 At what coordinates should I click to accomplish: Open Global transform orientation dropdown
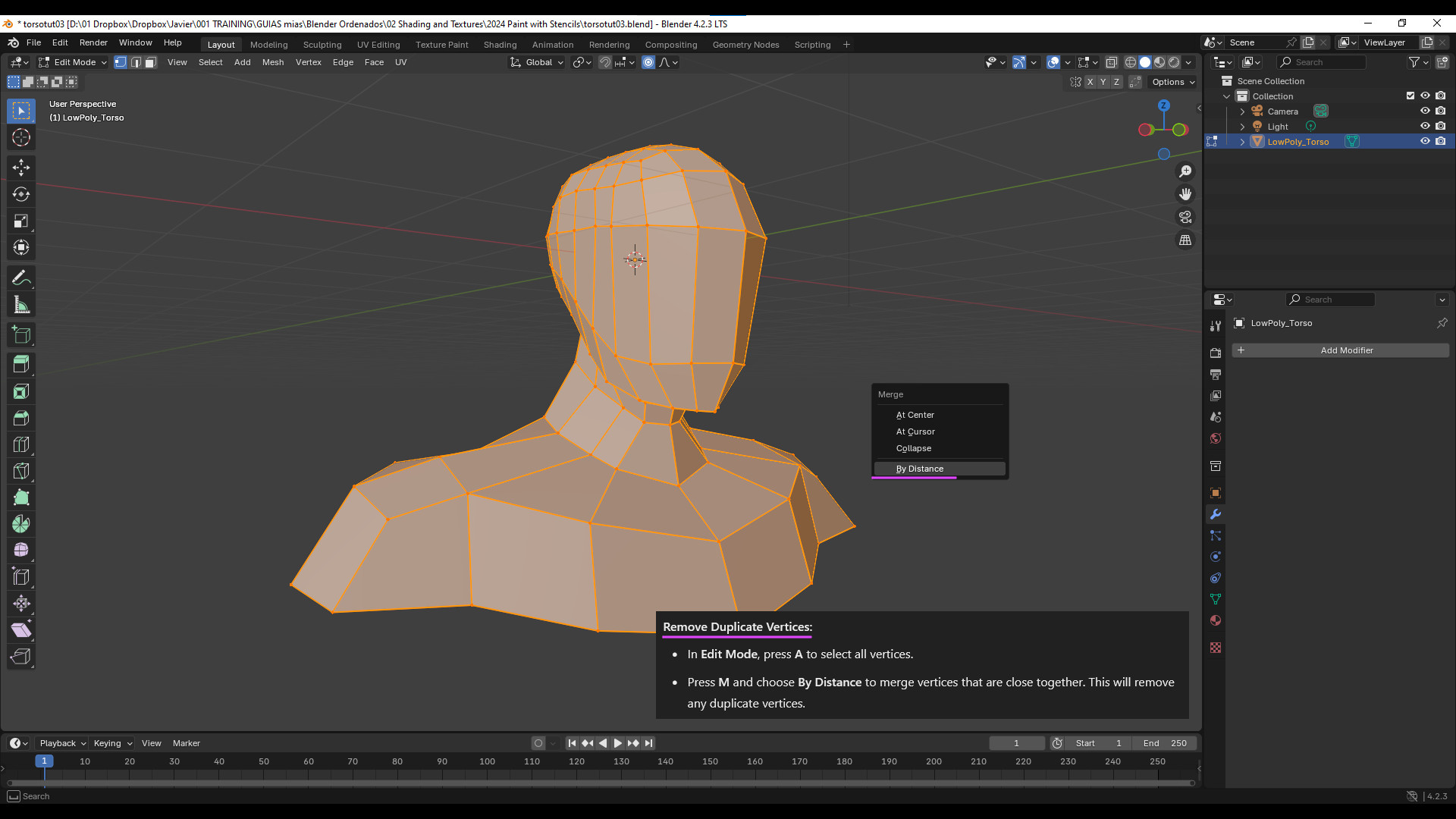[x=538, y=62]
